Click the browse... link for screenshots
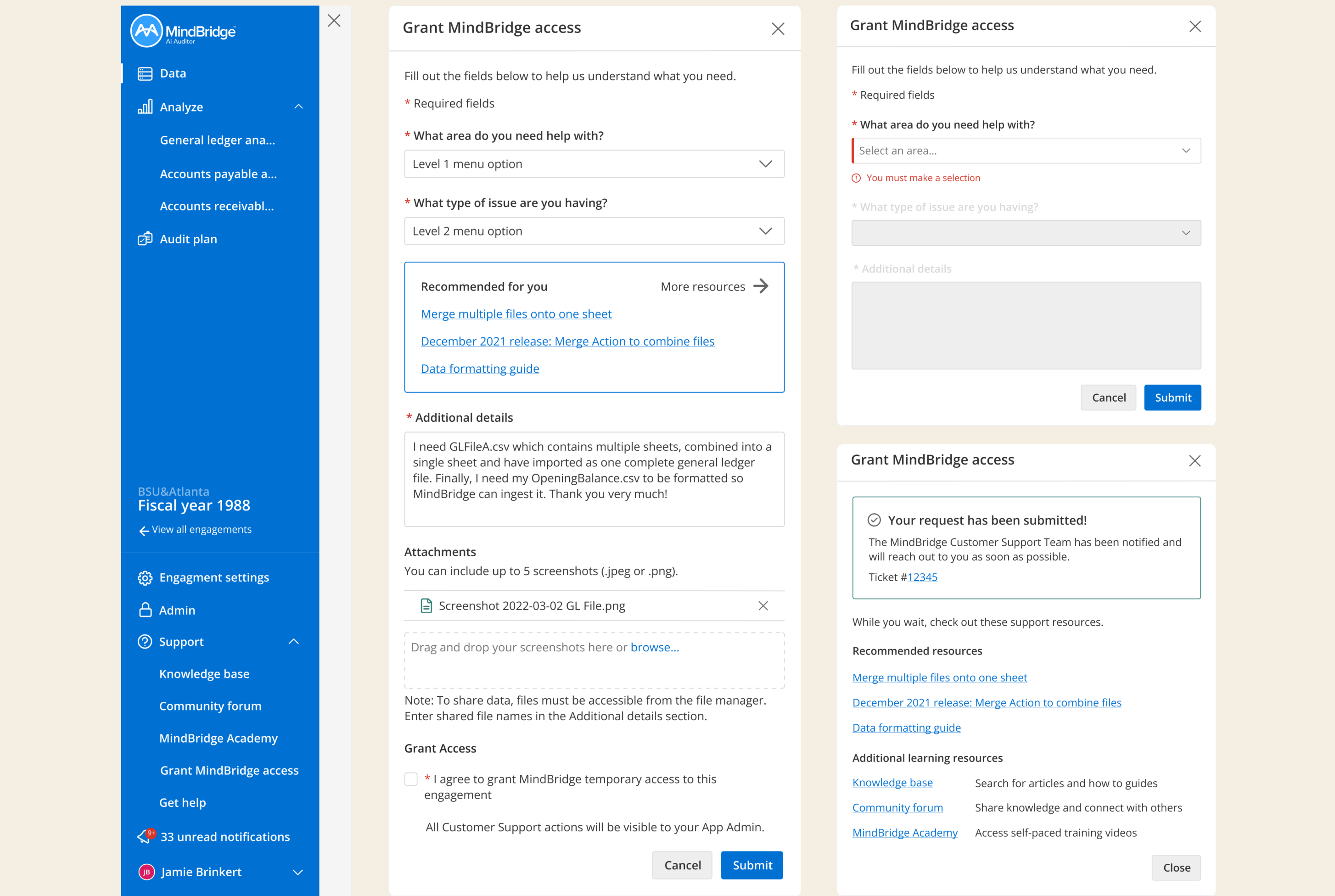1335x896 pixels. point(655,647)
